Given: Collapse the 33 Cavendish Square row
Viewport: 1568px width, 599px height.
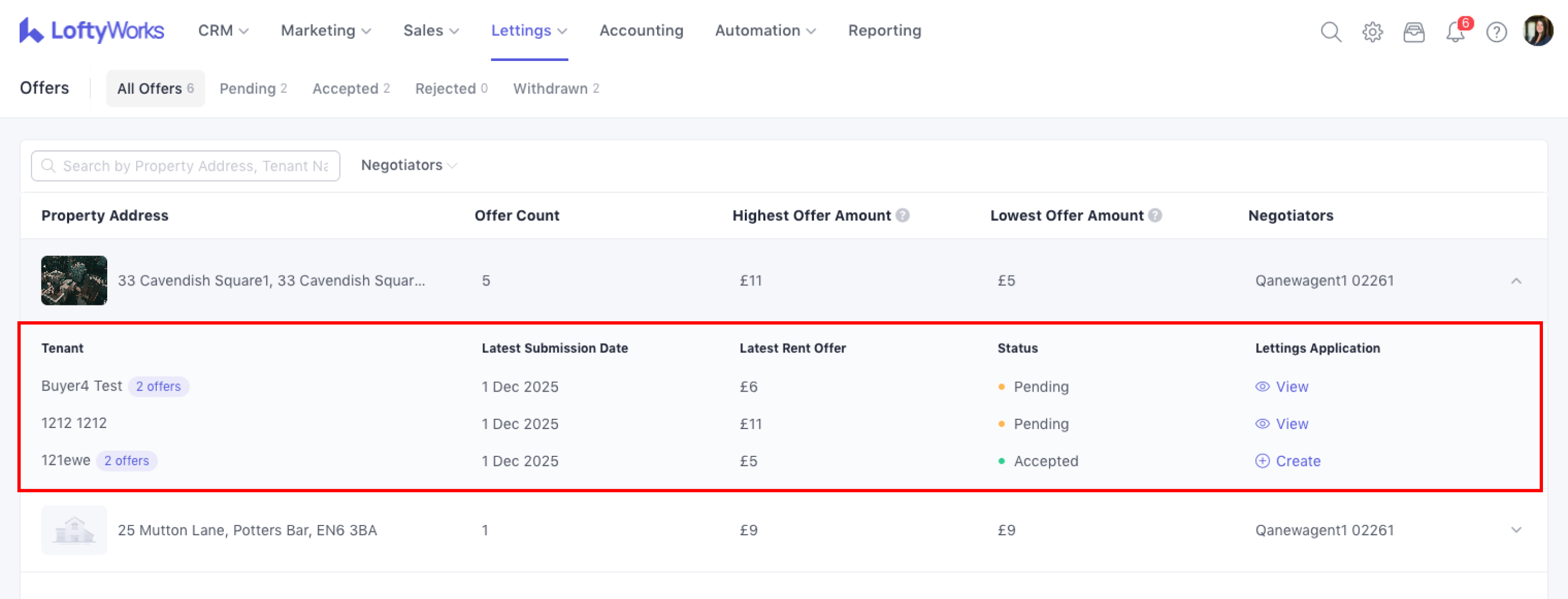Looking at the screenshot, I should click(x=1516, y=280).
